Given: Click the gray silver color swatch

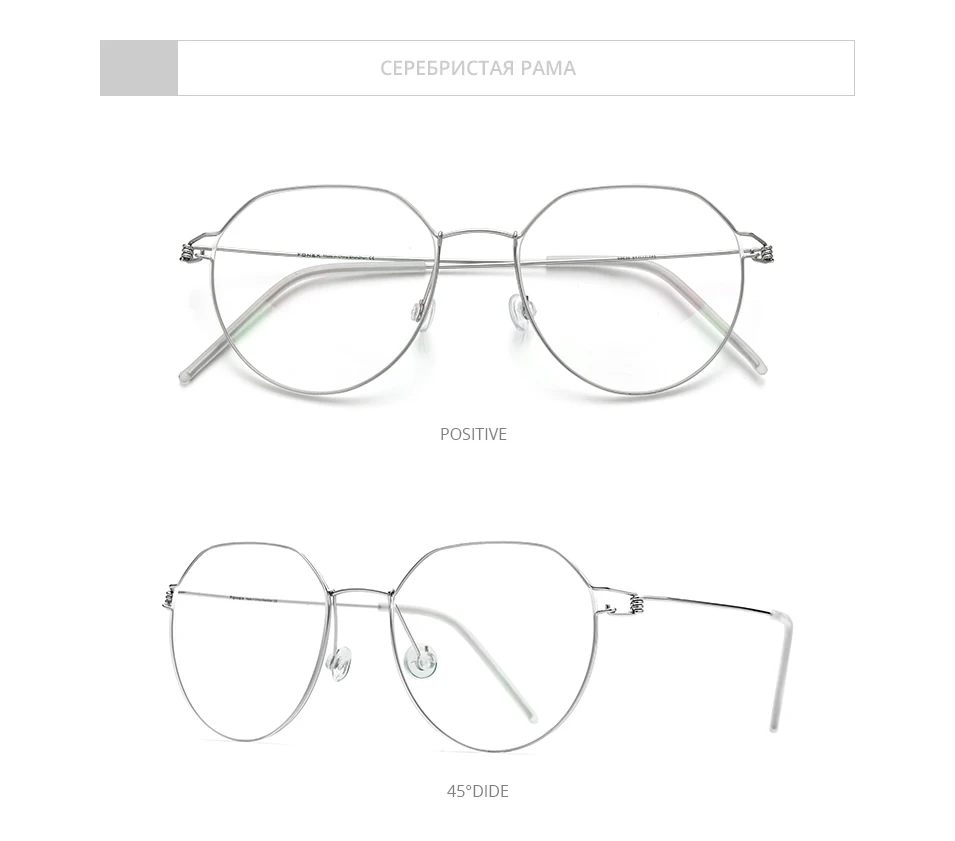Looking at the screenshot, I should [x=139, y=68].
